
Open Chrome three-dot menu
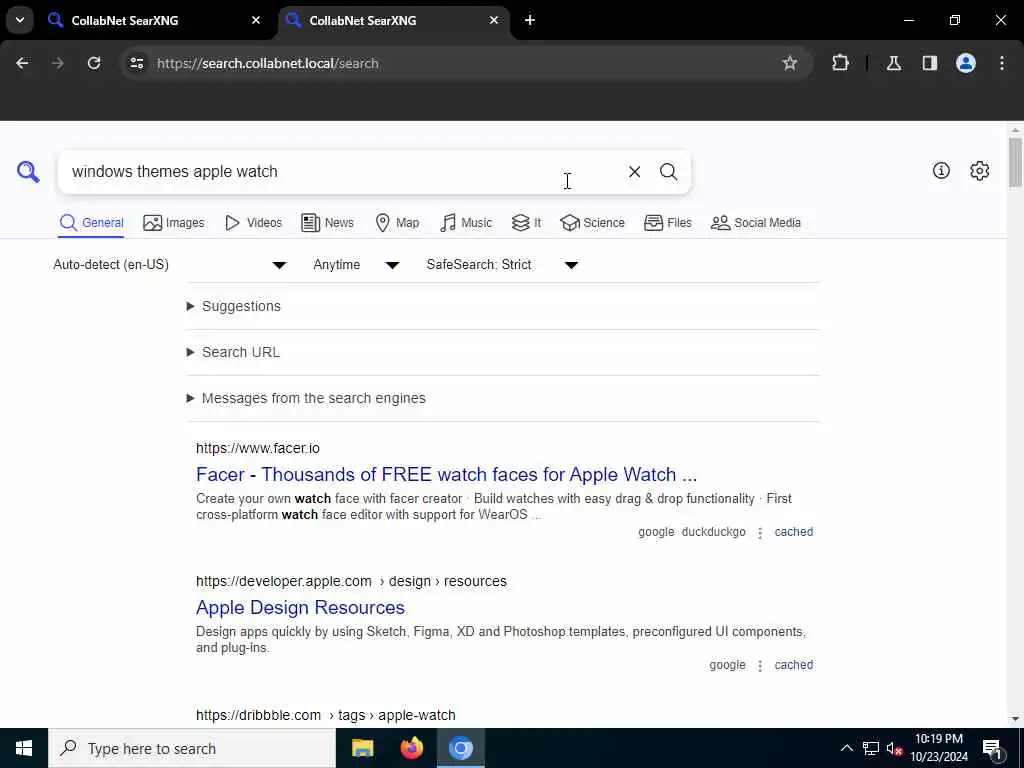coord(1001,63)
